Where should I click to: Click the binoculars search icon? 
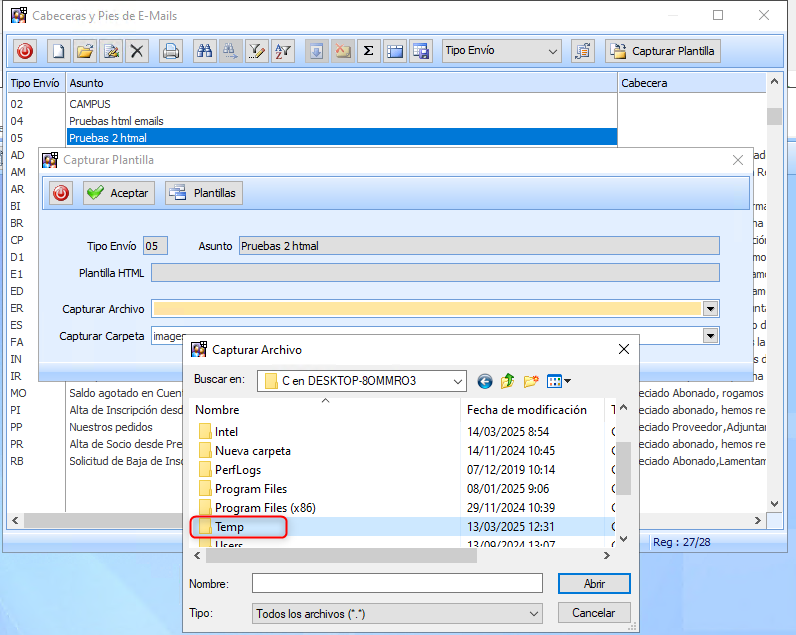pos(204,51)
